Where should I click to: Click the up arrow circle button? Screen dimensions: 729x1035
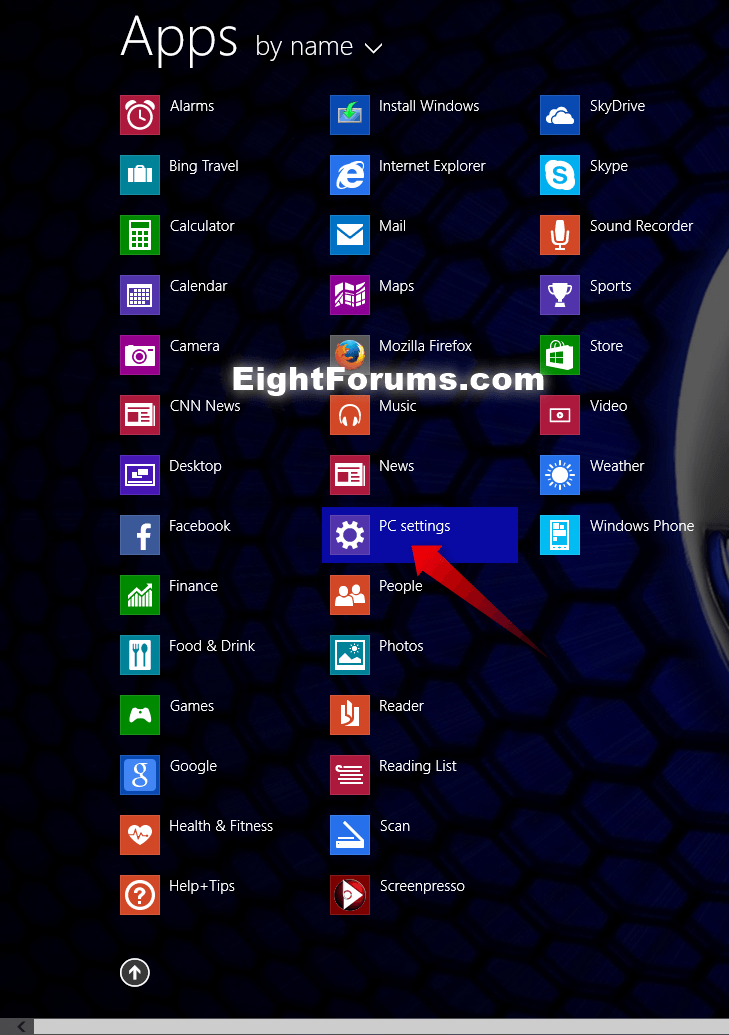[135, 972]
